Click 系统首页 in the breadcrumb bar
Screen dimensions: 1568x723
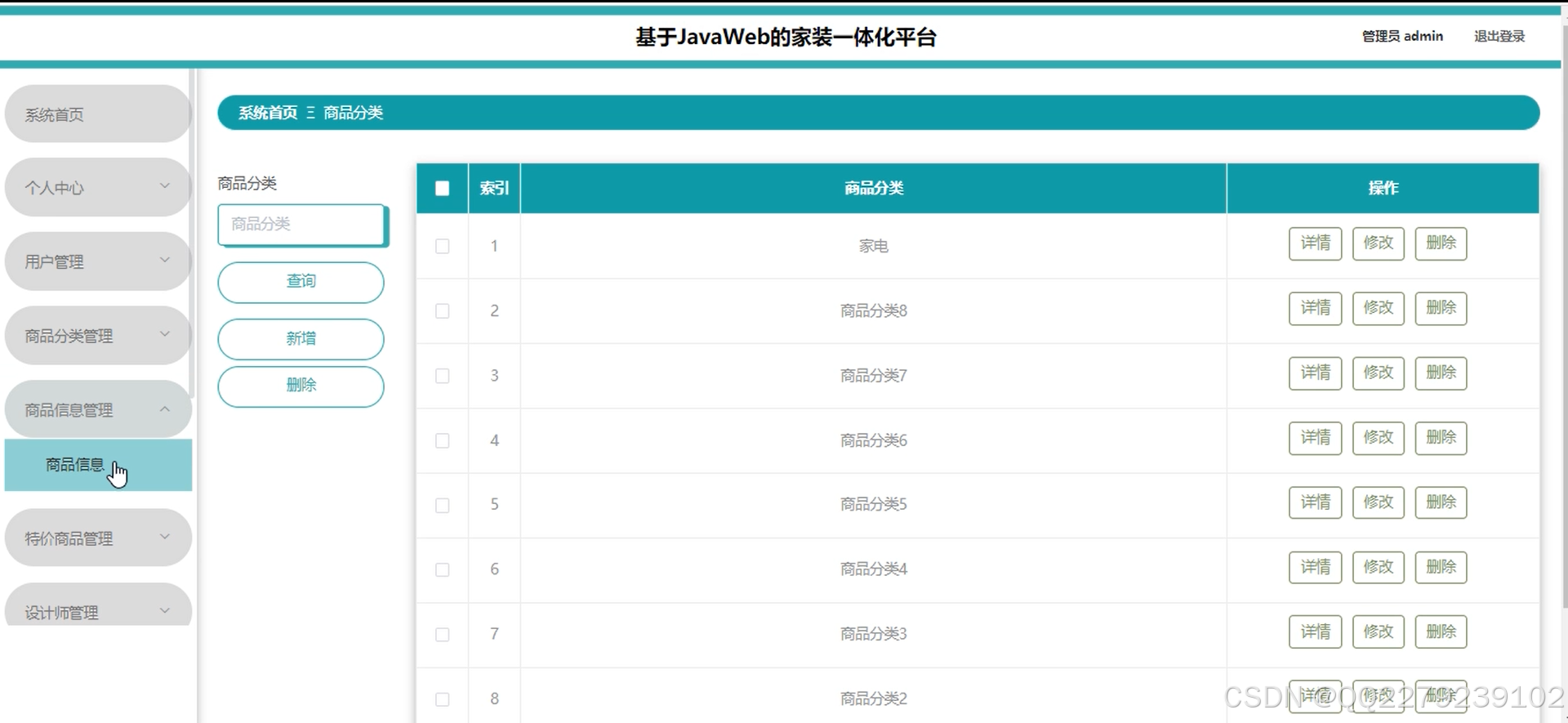[268, 113]
